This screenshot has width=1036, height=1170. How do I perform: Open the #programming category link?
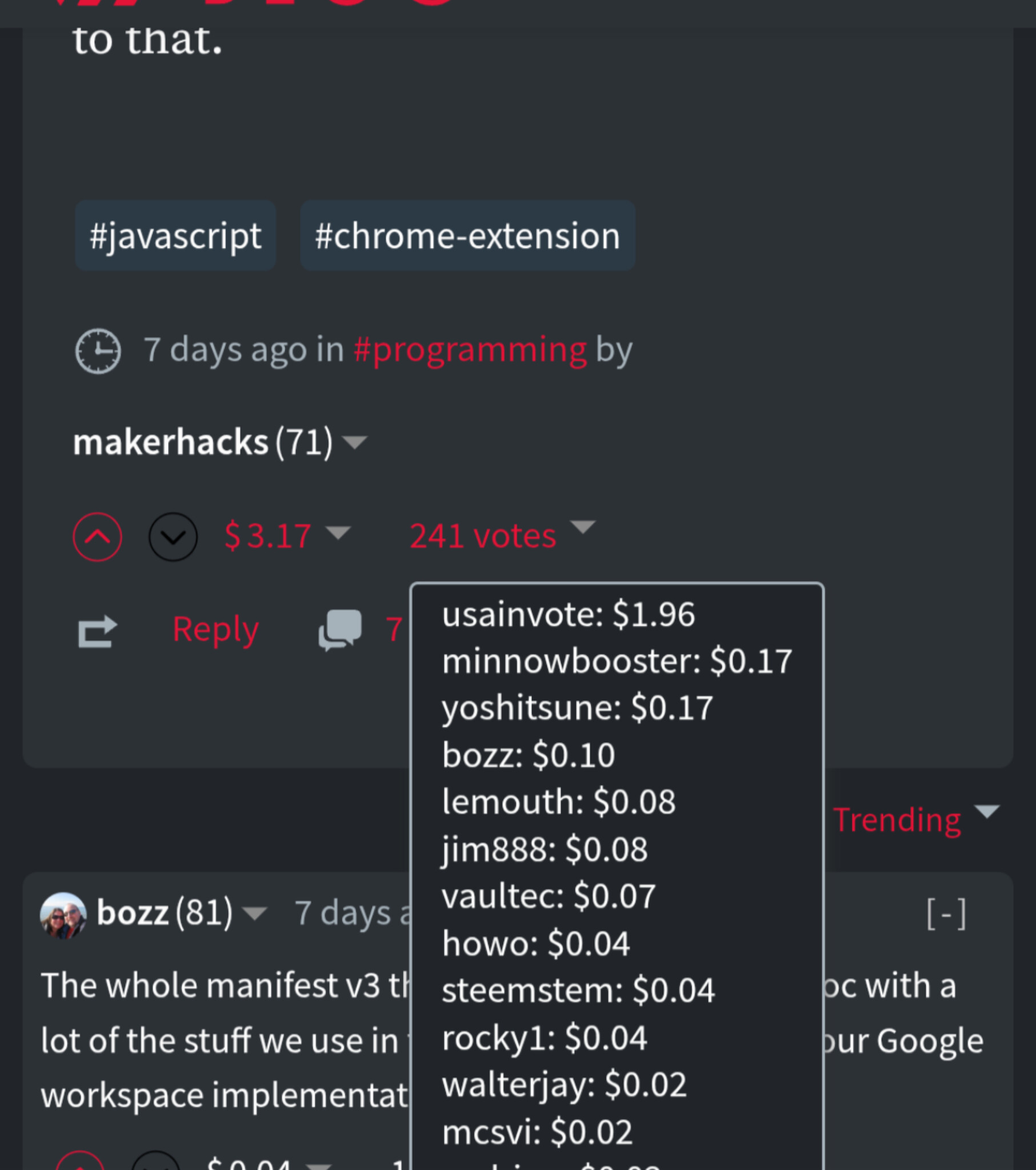[x=470, y=349]
